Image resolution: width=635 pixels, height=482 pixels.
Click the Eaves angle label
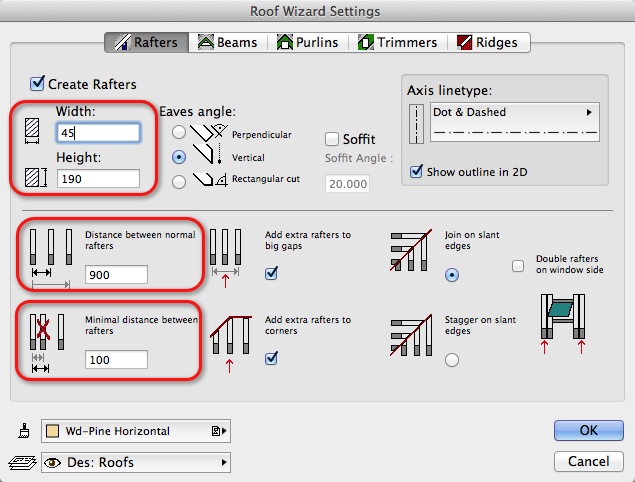[197, 111]
